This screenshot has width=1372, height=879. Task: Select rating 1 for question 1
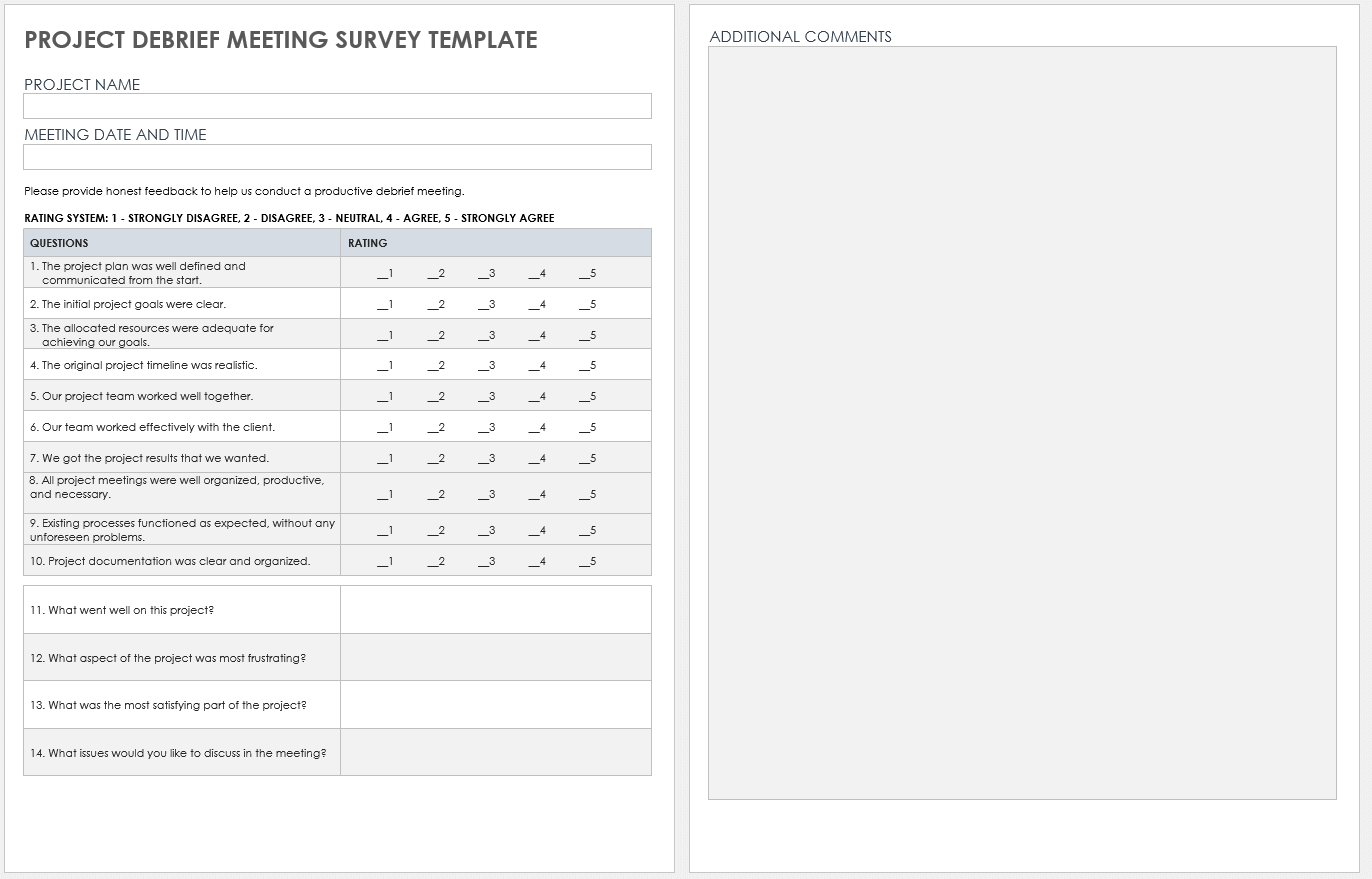pos(385,274)
